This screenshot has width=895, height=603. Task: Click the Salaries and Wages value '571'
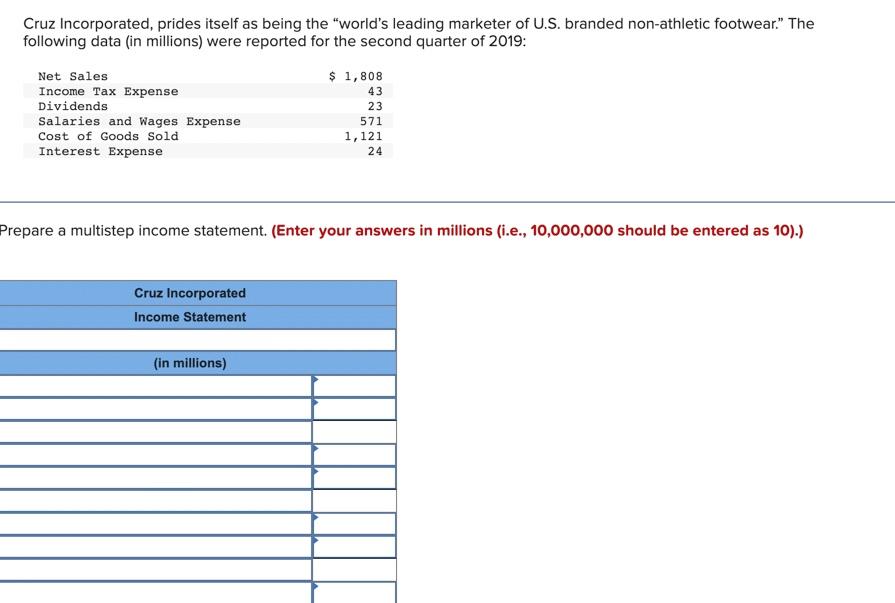tap(371, 121)
